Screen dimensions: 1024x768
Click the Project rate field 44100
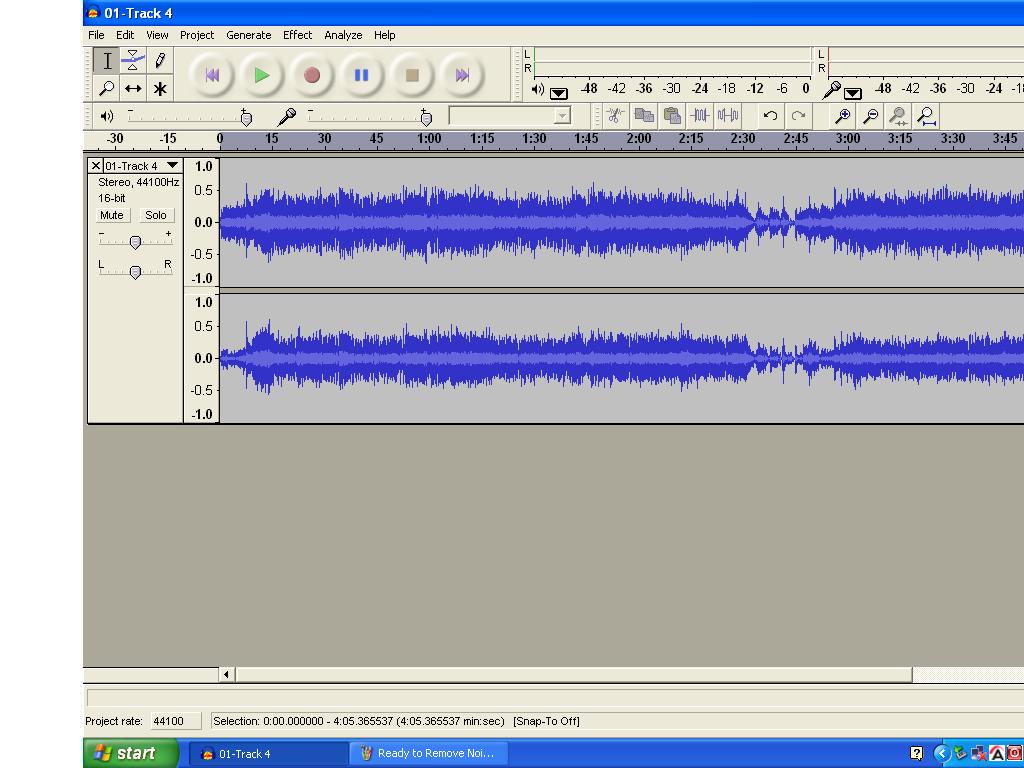click(176, 721)
